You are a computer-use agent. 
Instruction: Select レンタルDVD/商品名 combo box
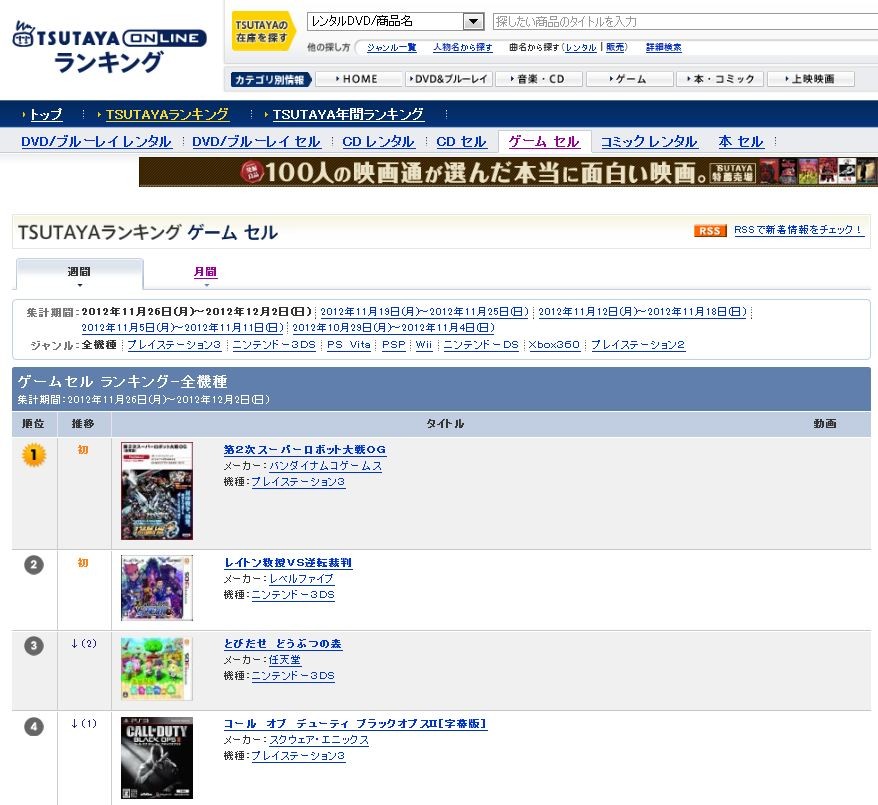[395, 22]
